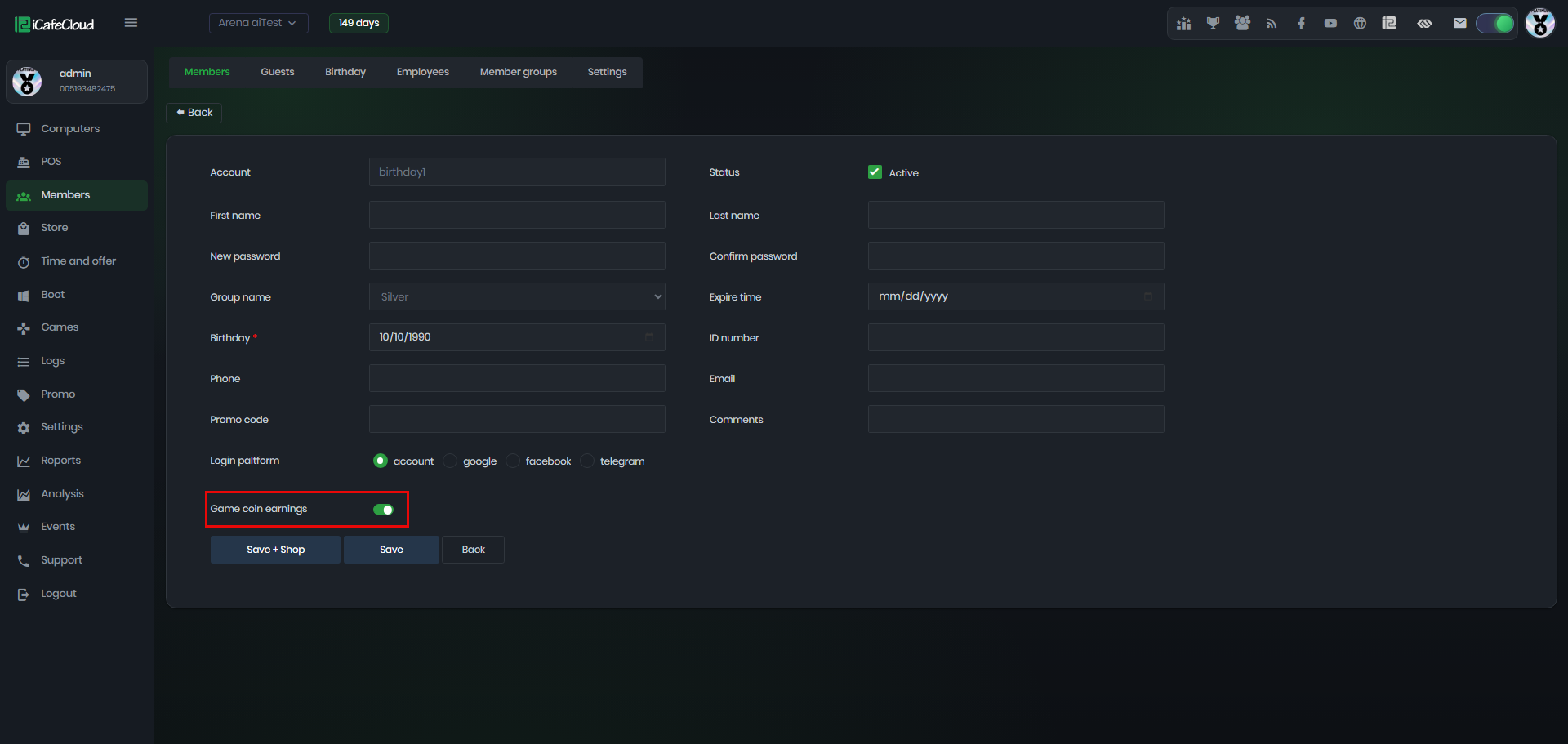Viewport: 1568px width, 744px height.
Task: Click the double-chevron icon beside the mail icon
Action: pos(1425,24)
